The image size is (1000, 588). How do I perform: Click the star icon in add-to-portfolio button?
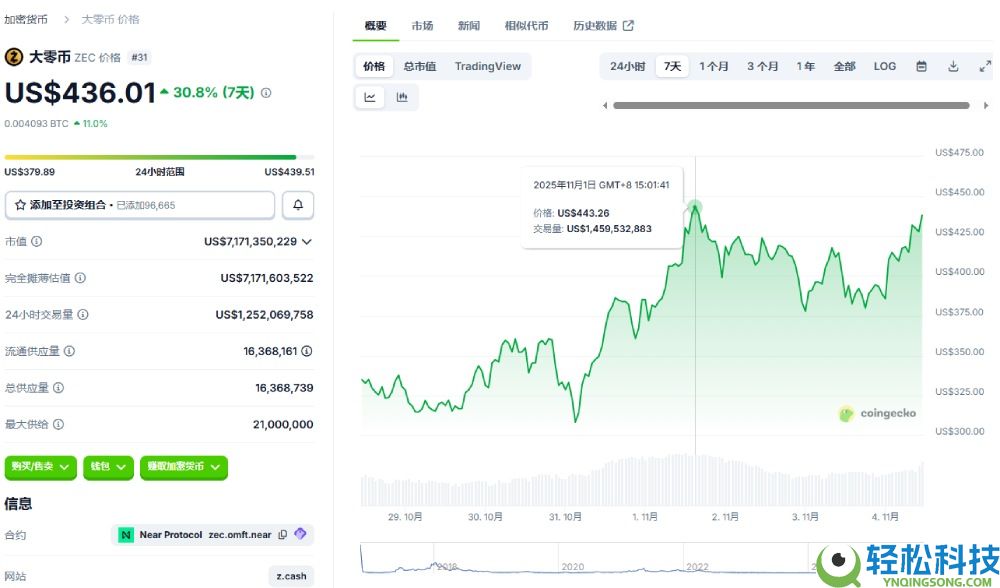click(20, 205)
